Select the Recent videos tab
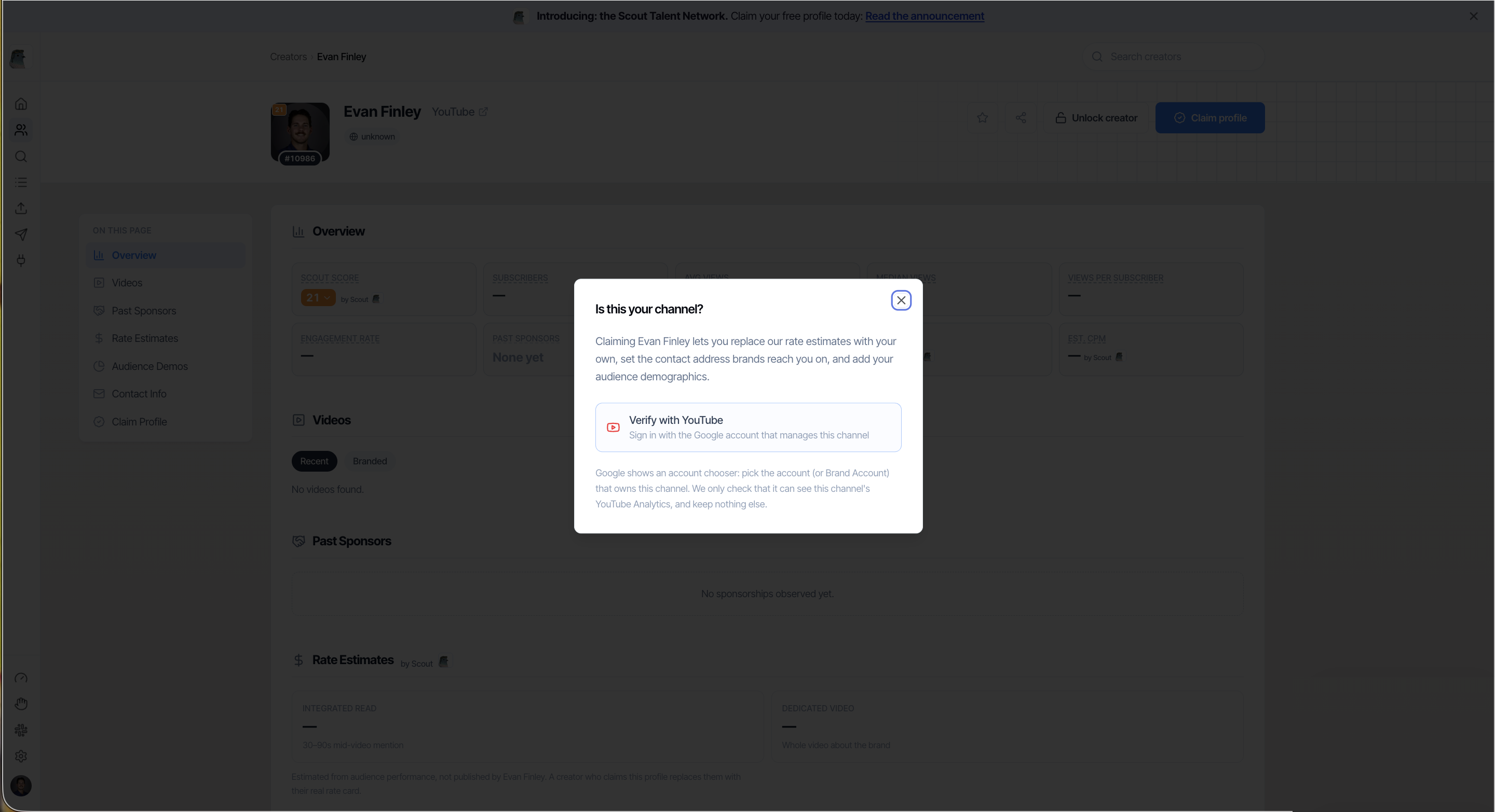The height and width of the screenshot is (812, 1495). [x=314, y=461]
